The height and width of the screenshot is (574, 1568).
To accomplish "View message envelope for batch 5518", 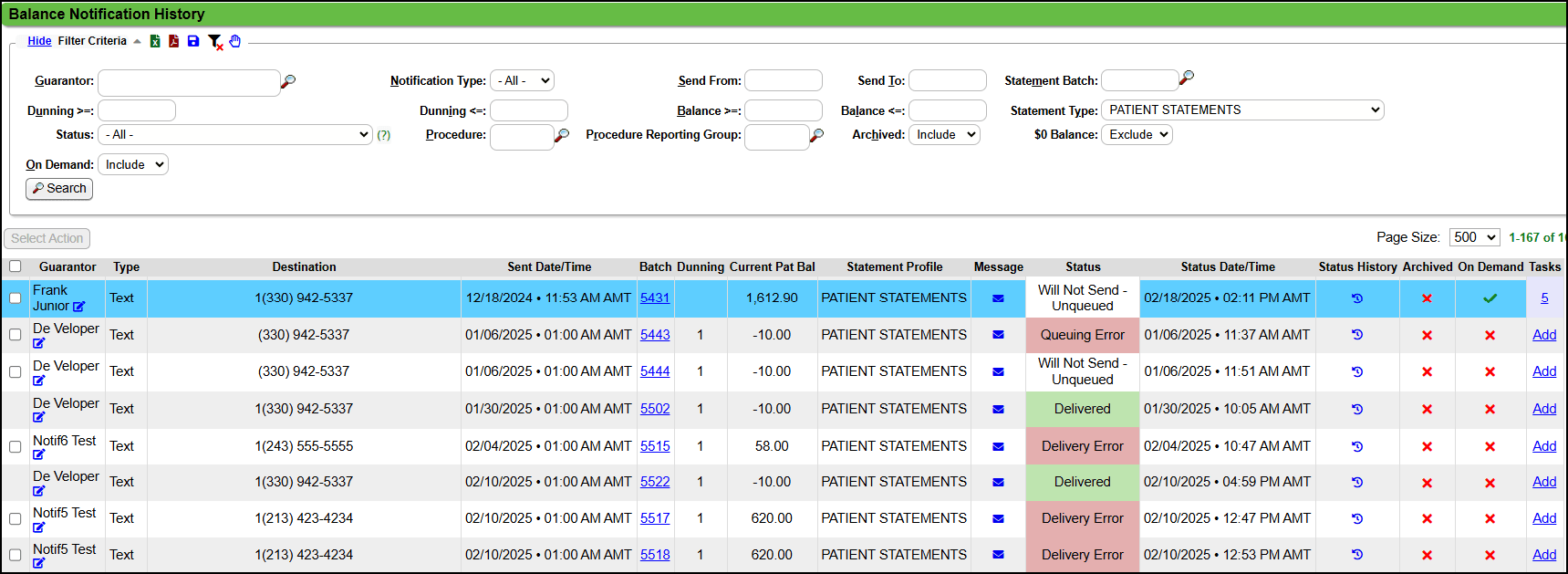I will coord(998,555).
